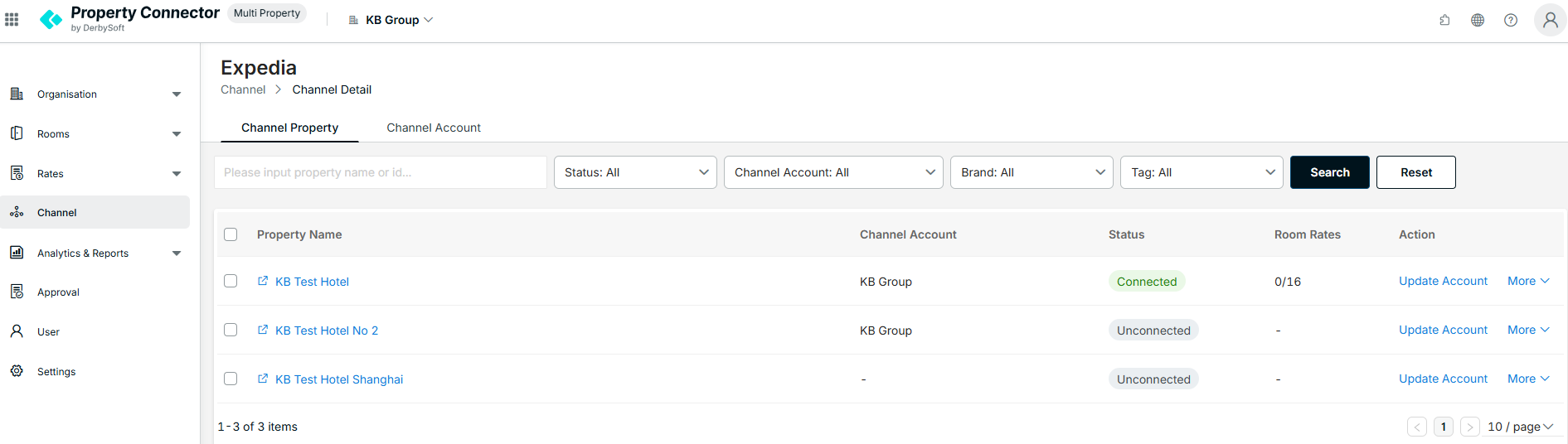The width and height of the screenshot is (1568, 444).
Task: Click the Connected status badge
Action: (1147, 282)
